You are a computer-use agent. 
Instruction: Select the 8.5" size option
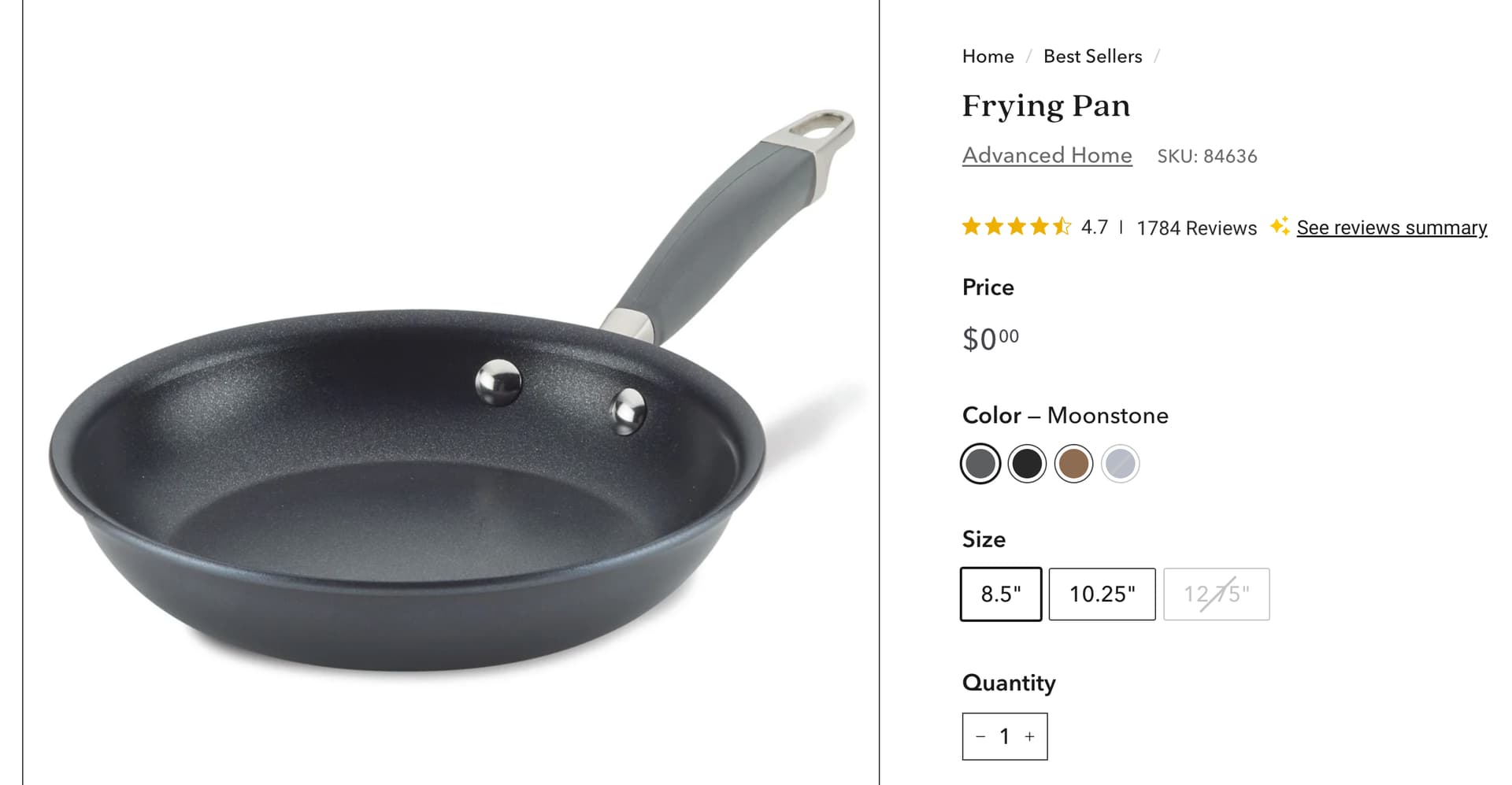(x=1001, y=594)
